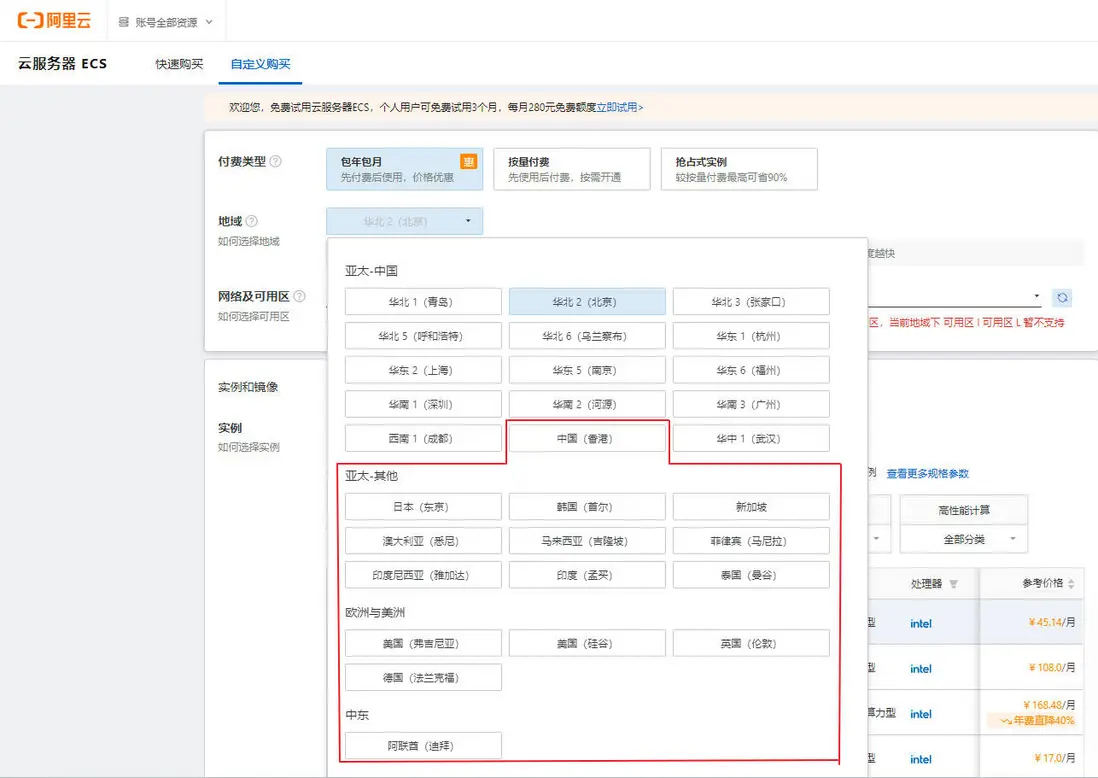The width and height of the screenshot is (1098, 778).
Task: Open the 查看更多规格参数 link
Action: (x=928, y=474)
